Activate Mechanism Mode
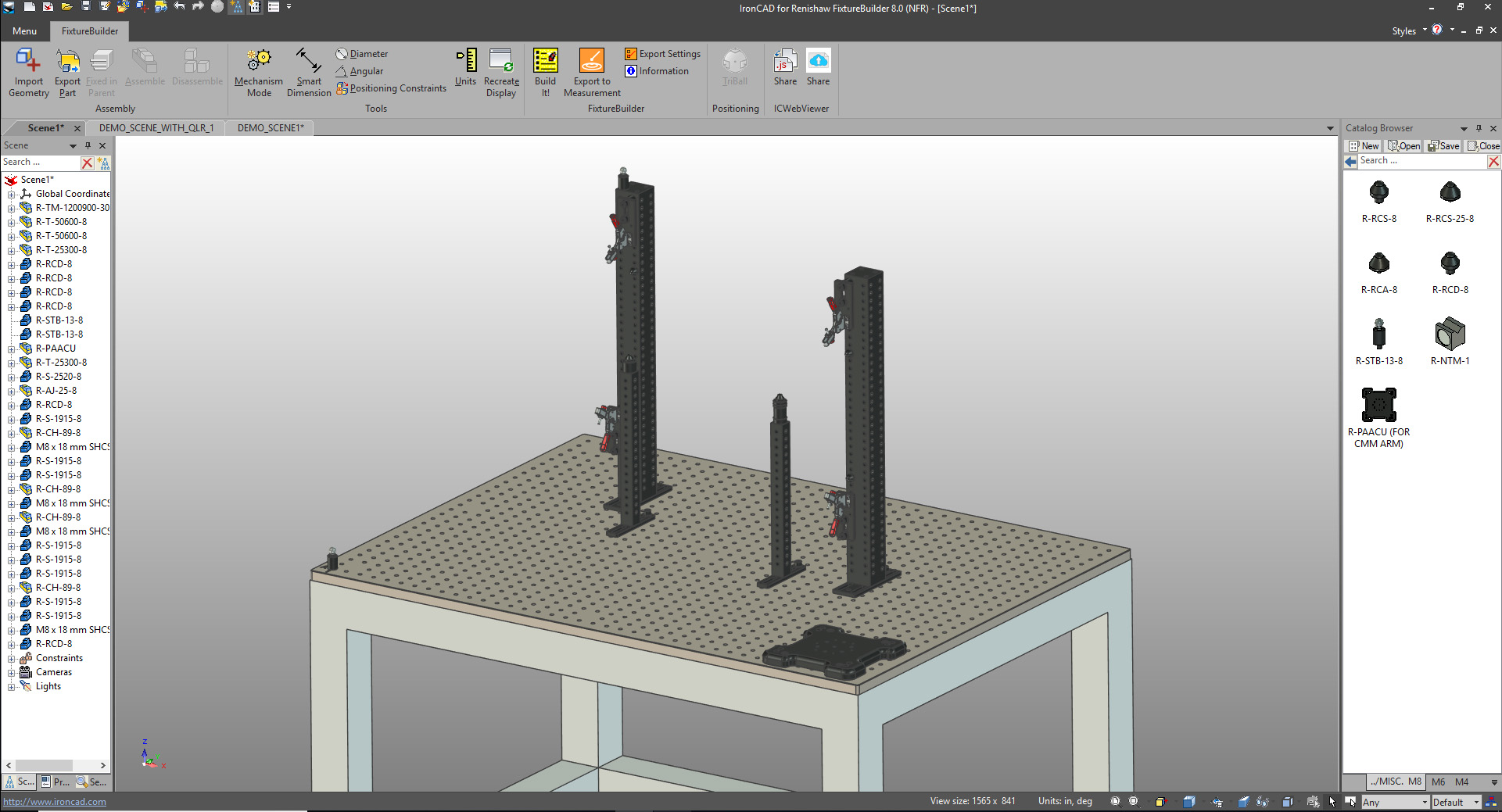The image size is (1502, 812). 259,73
